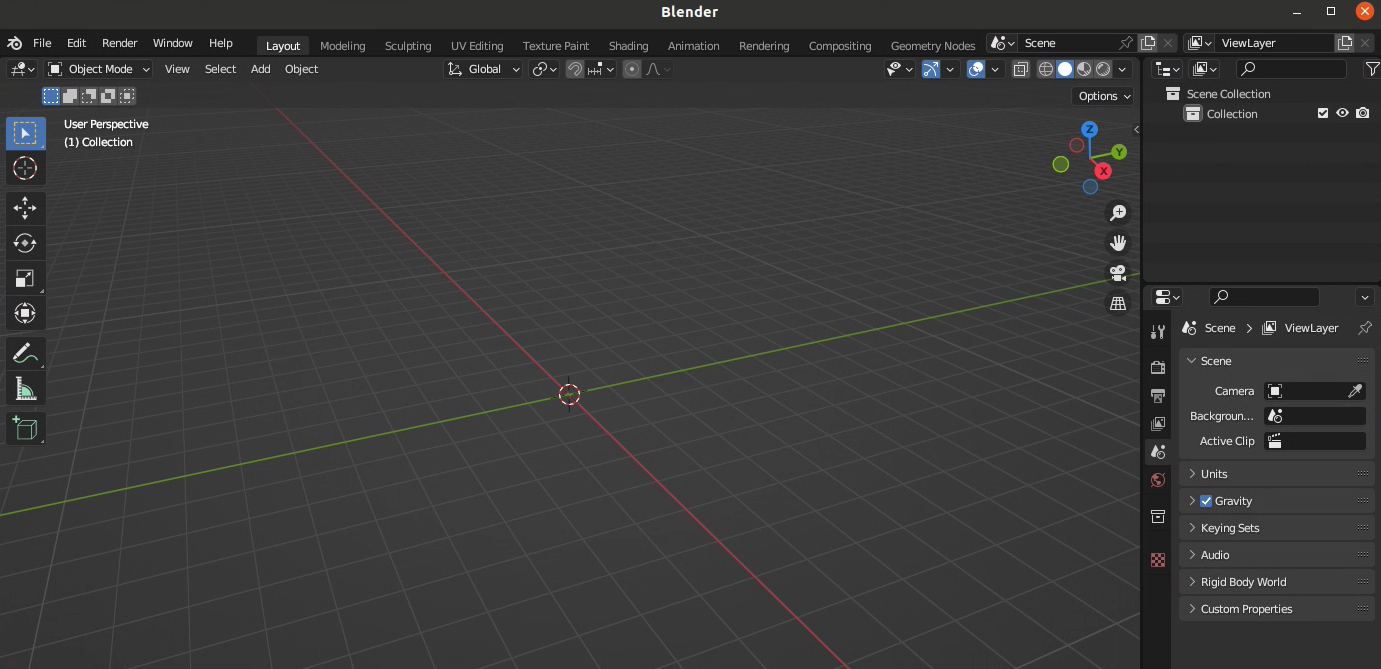Click the zoom magnifier in viewport
This screenshot has width=1381, height=669.
[x=1118, y=212]
